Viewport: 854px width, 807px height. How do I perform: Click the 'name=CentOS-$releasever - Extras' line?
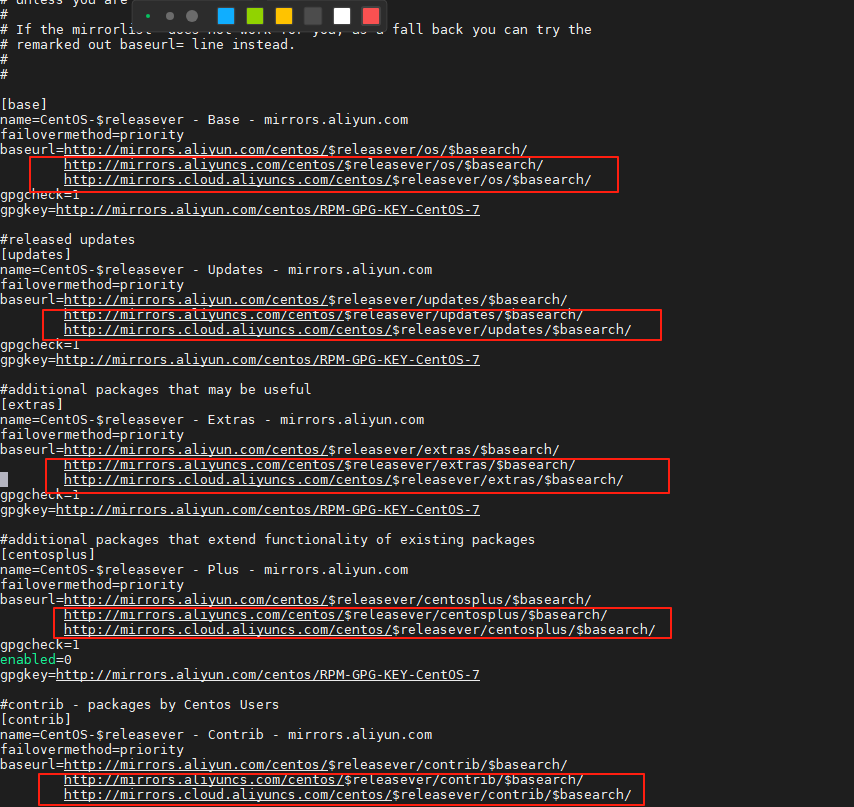point(212,420)
